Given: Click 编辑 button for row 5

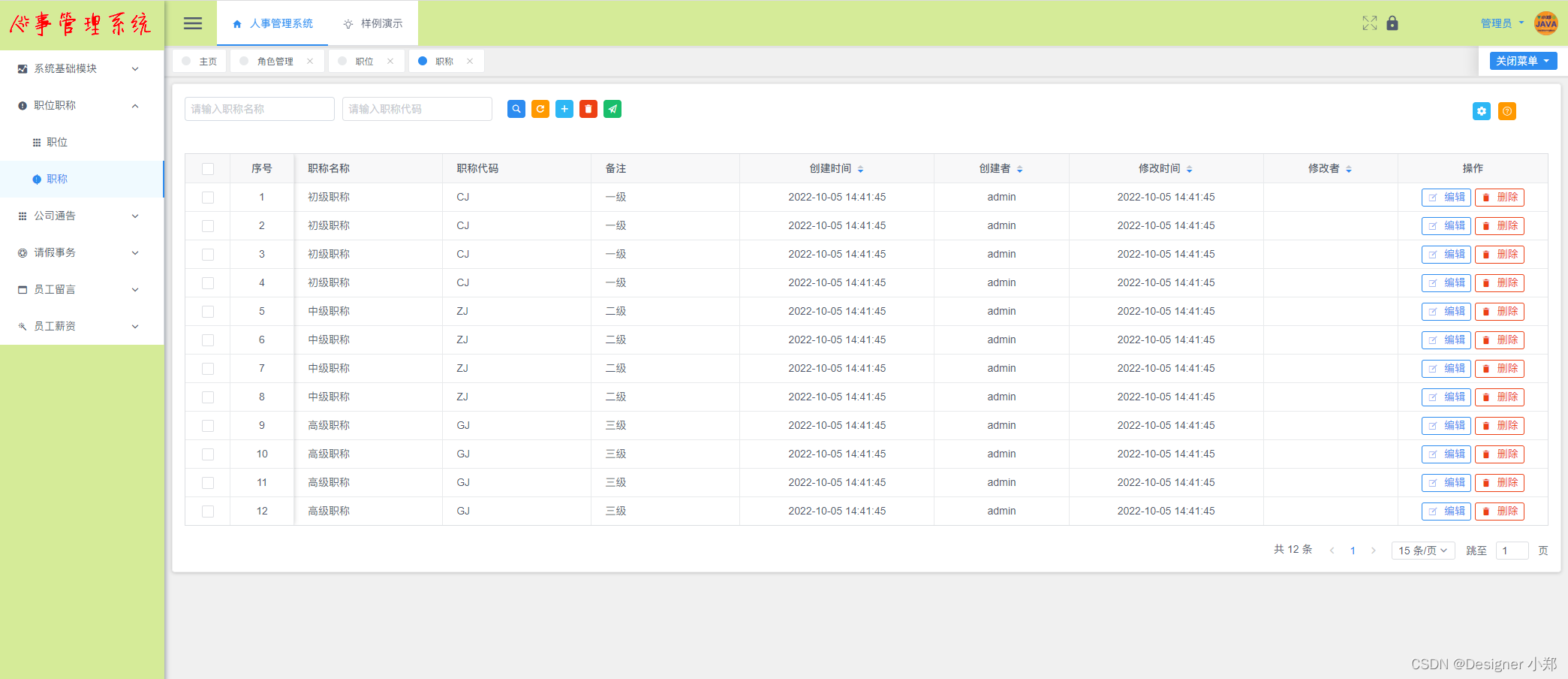Looking at the screenshot, I should click(x=1446, y=312).
